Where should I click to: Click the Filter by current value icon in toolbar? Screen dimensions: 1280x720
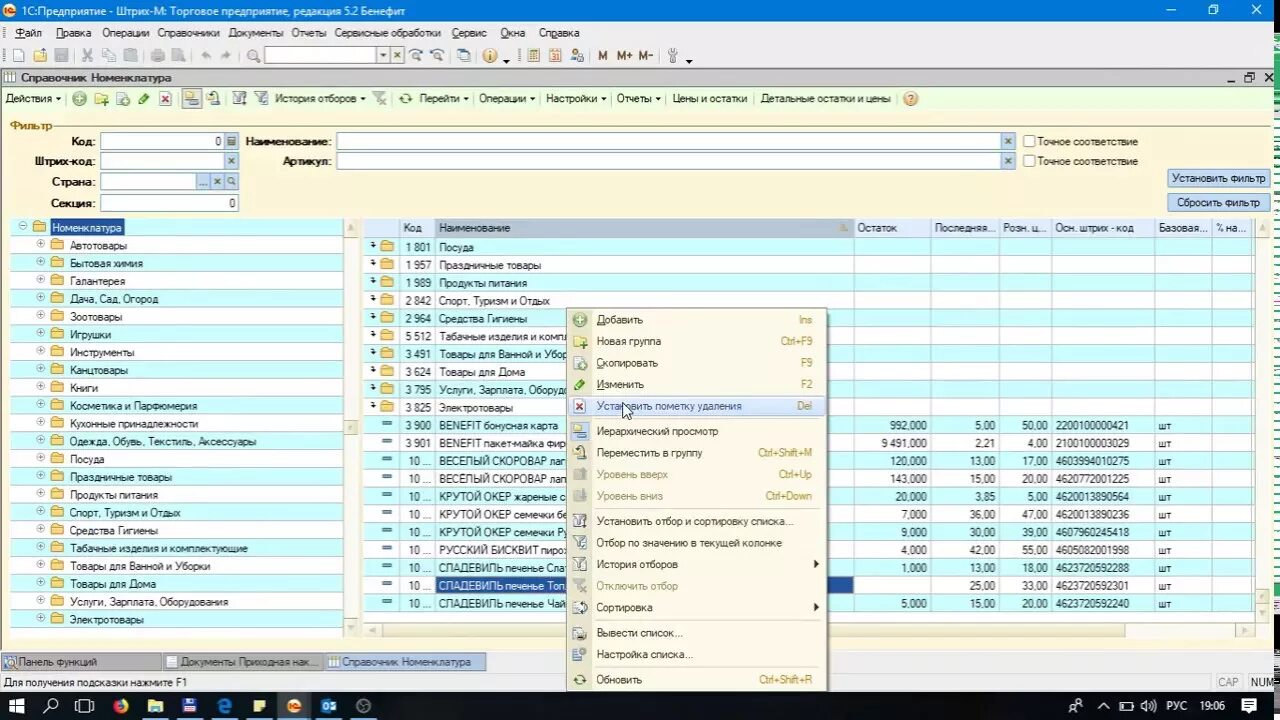point(261,99)
